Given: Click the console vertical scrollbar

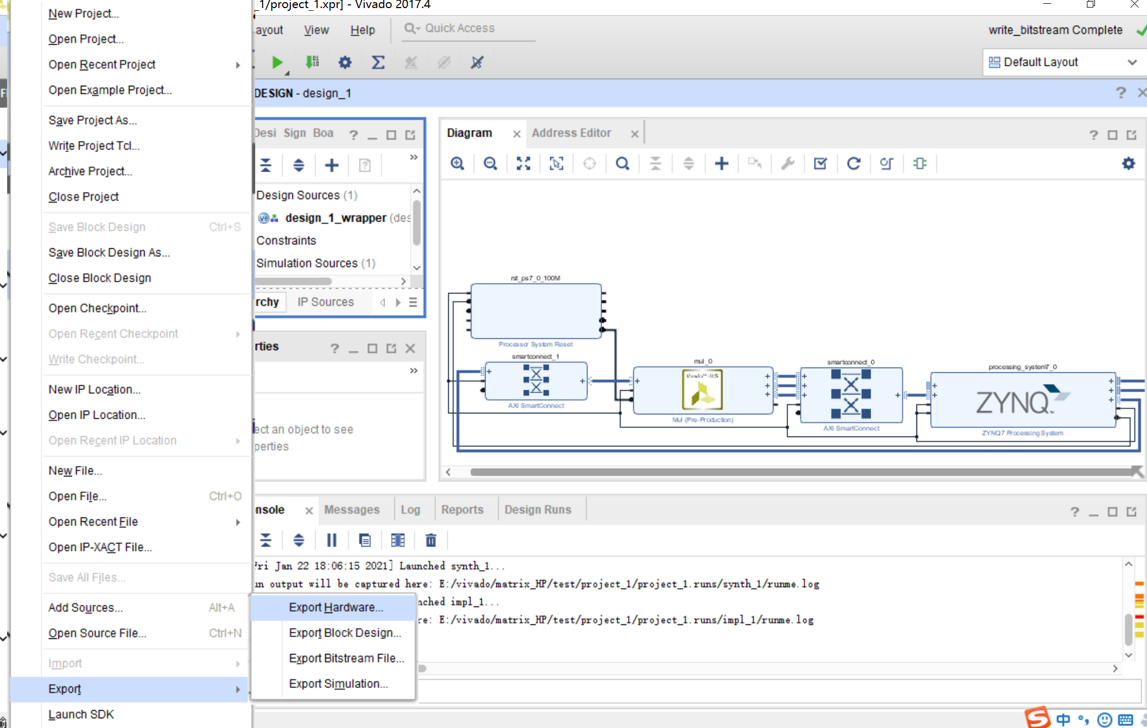Looking at the screenshot, I should click(1129, 629).
